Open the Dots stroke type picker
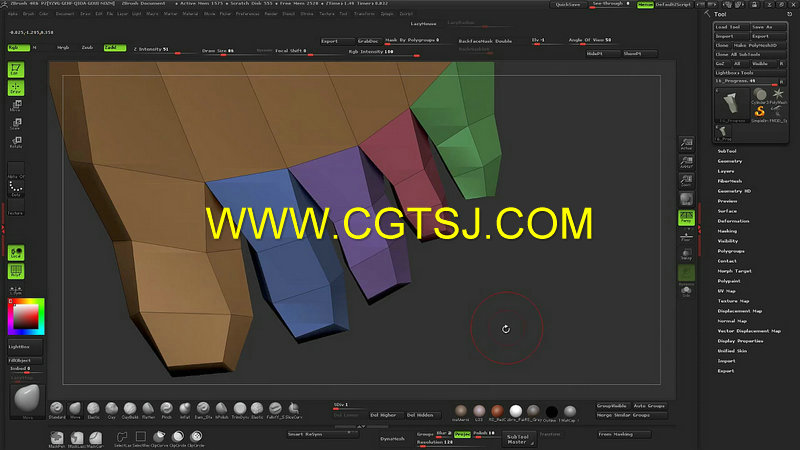This screenshot has width=800, height=450. click(16, 188)
